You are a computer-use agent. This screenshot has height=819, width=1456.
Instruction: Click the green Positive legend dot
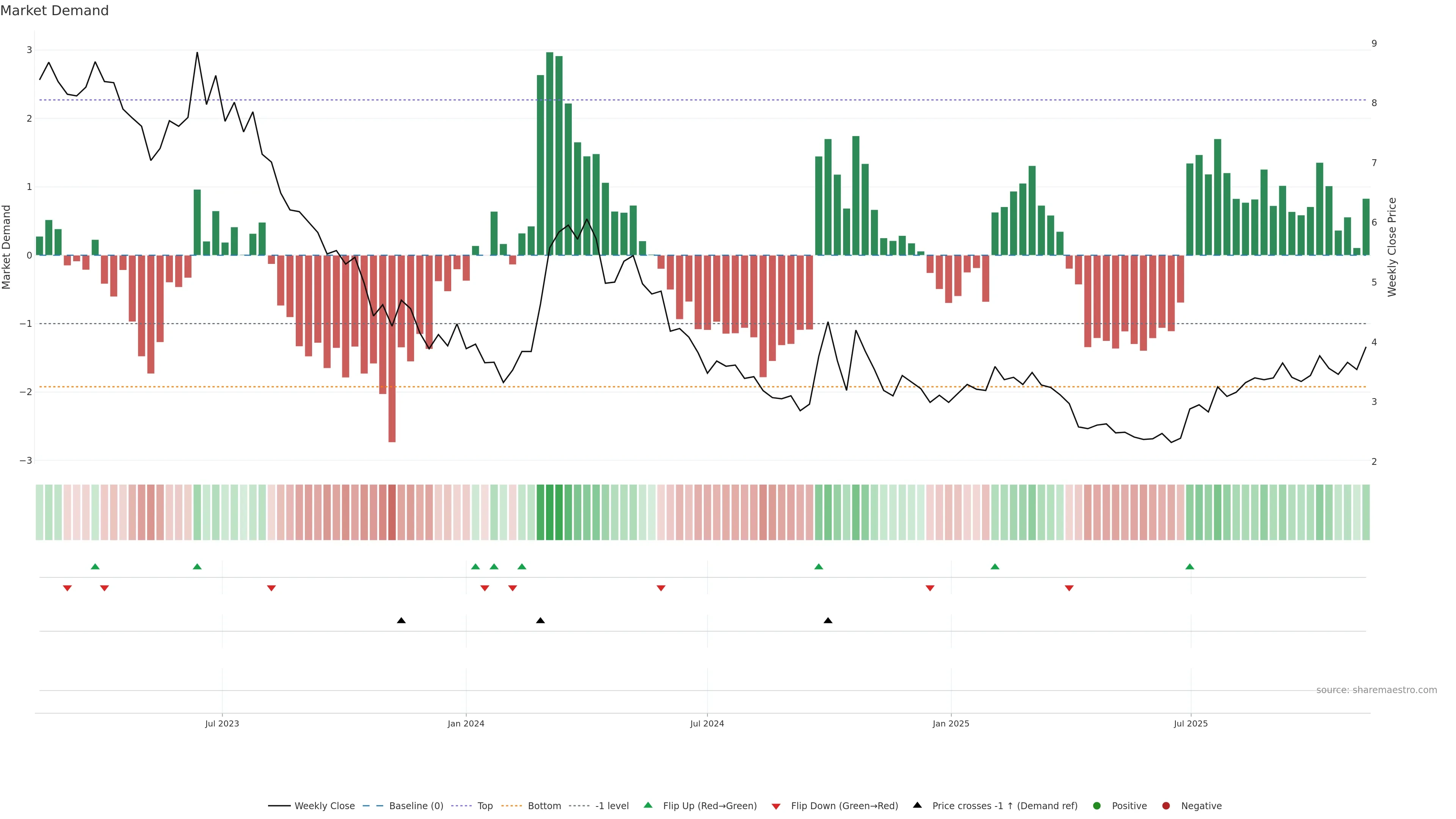pos(1097,806)
